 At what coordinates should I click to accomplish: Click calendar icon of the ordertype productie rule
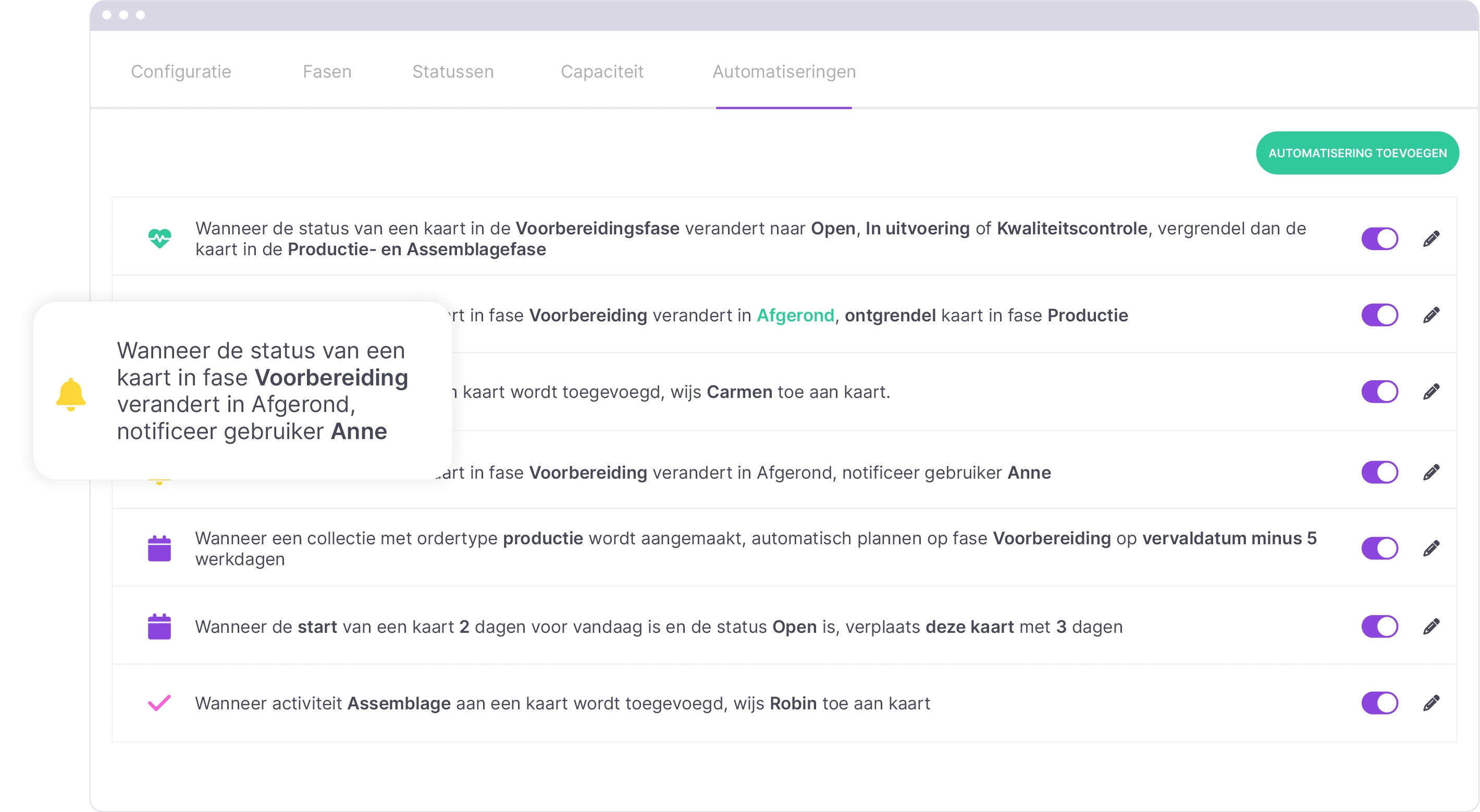coord(159,548)
